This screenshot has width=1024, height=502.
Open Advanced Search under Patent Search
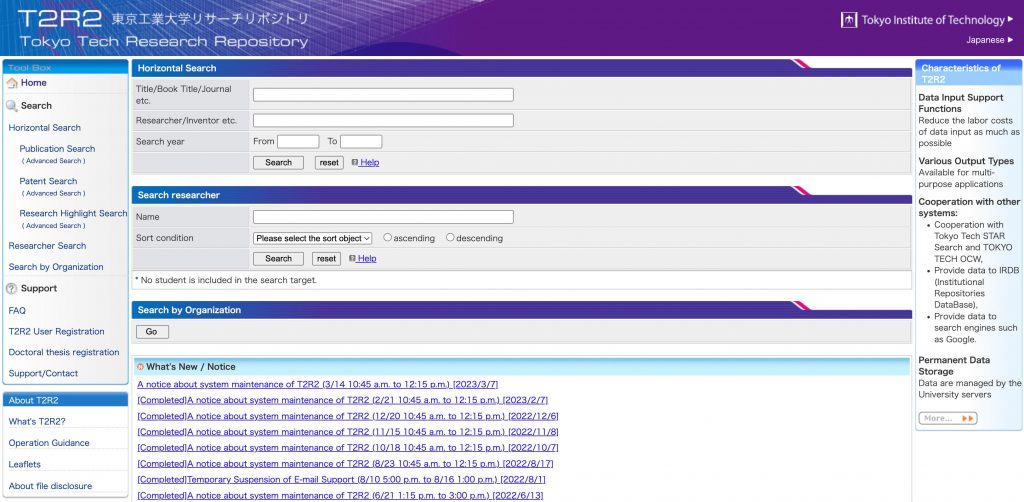coord(53,193)
